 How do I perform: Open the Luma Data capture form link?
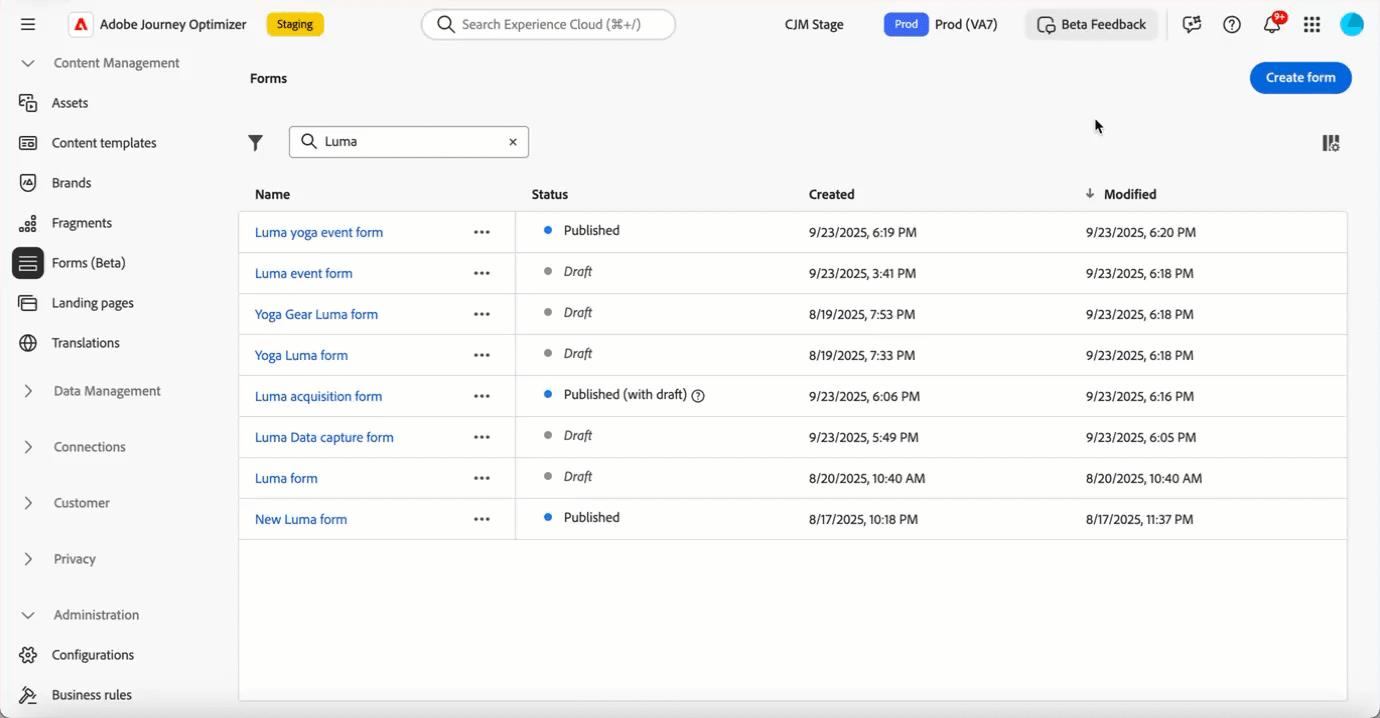324,437
